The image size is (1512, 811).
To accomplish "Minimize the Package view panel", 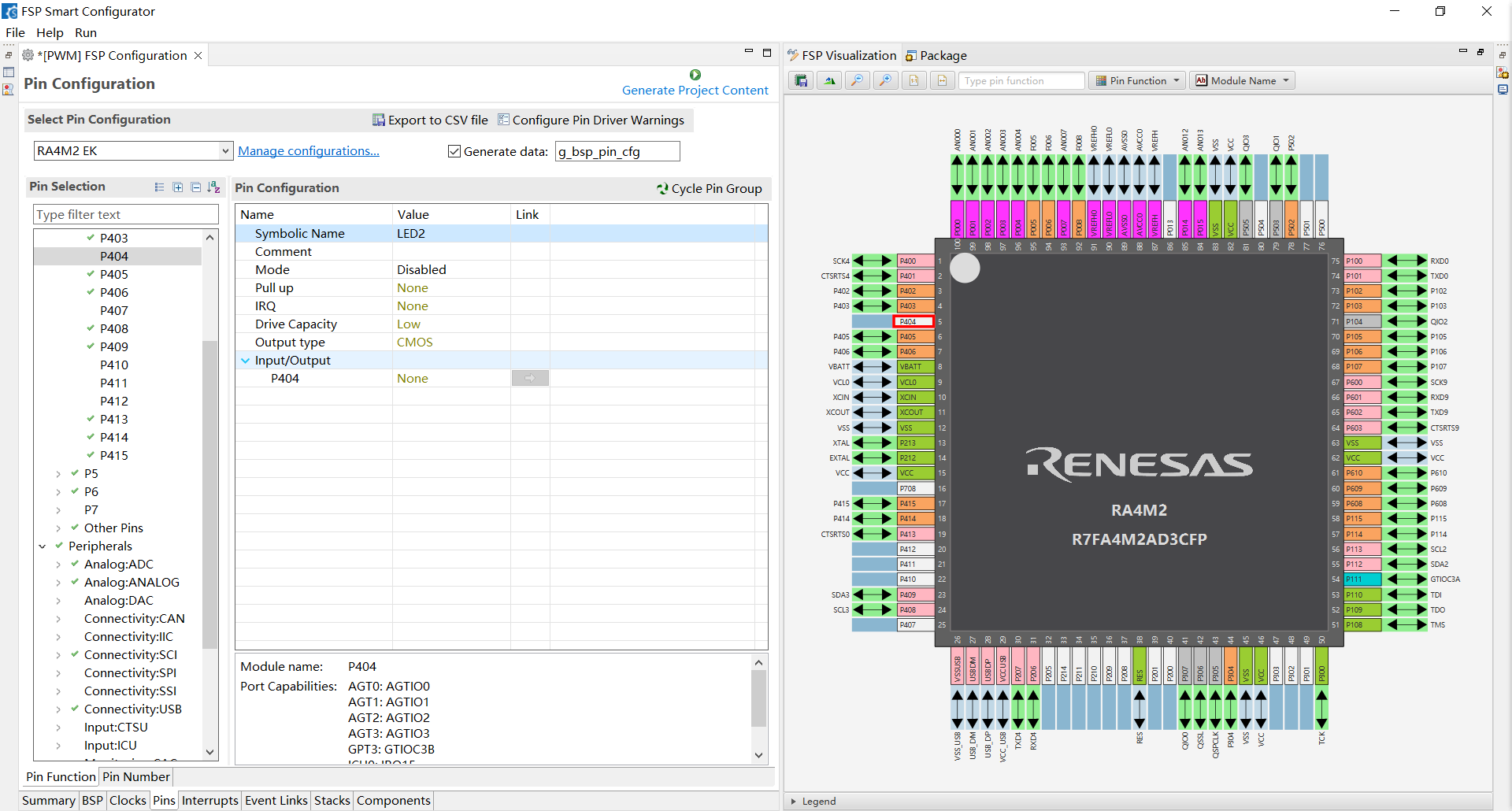I will coord(1463,51).
